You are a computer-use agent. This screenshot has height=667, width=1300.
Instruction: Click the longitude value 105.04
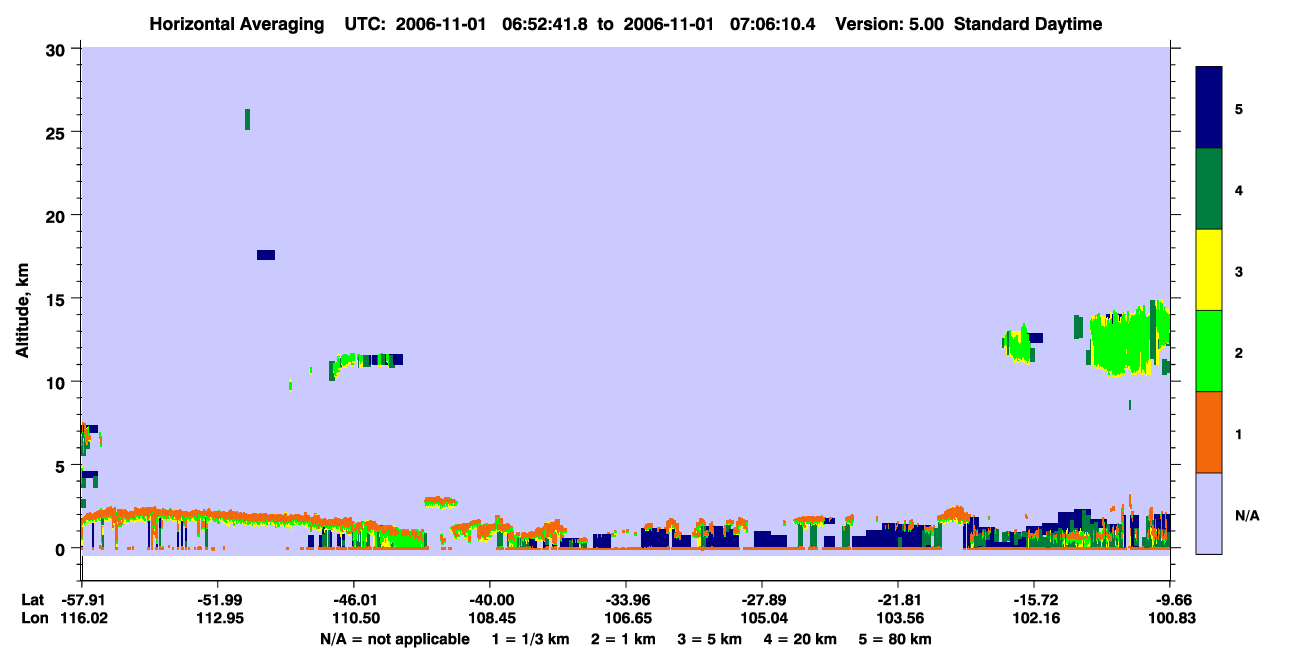pyautogui.click(x=762, y=618)
